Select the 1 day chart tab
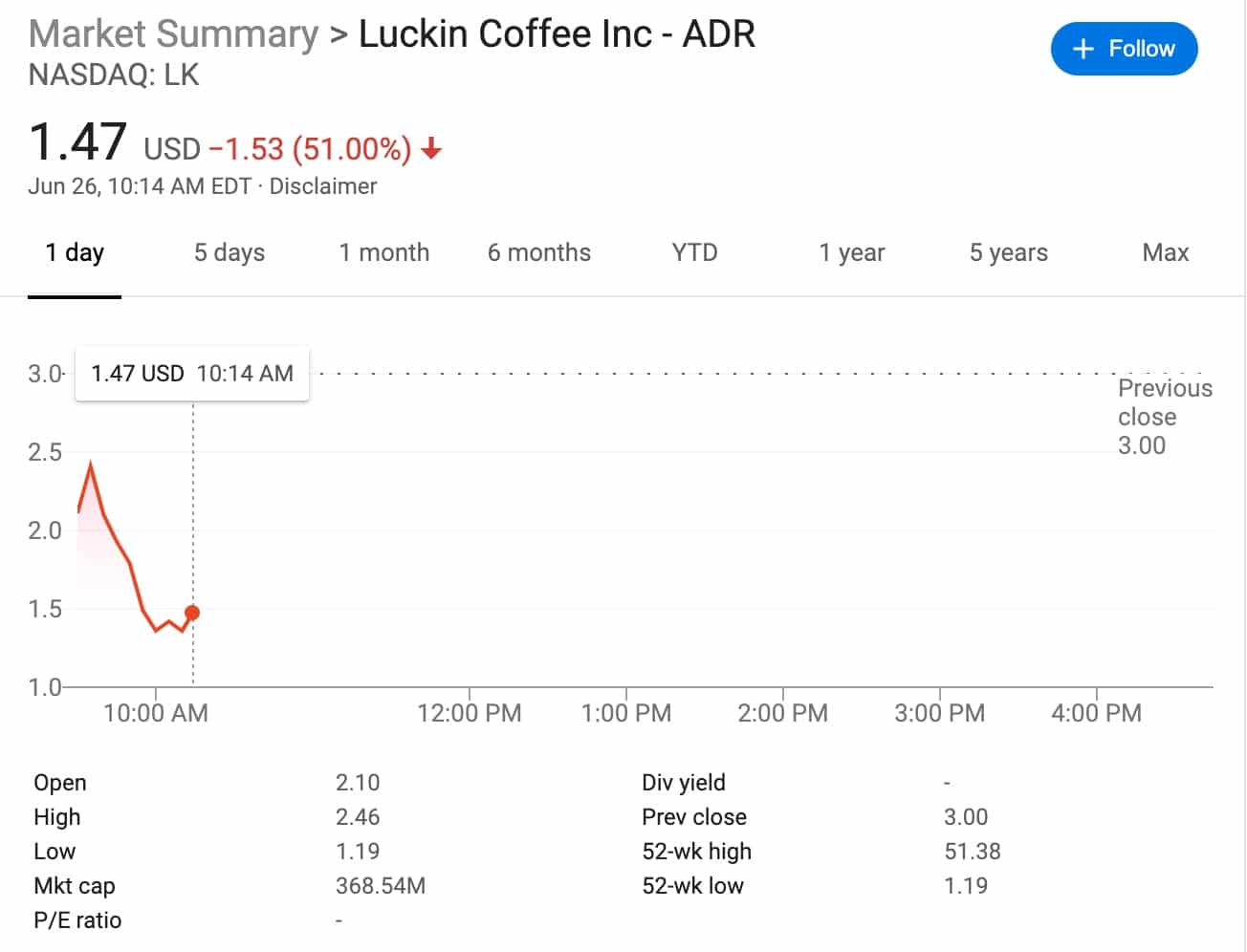This screenshot has width=1247, height=952. click(75, 252)
